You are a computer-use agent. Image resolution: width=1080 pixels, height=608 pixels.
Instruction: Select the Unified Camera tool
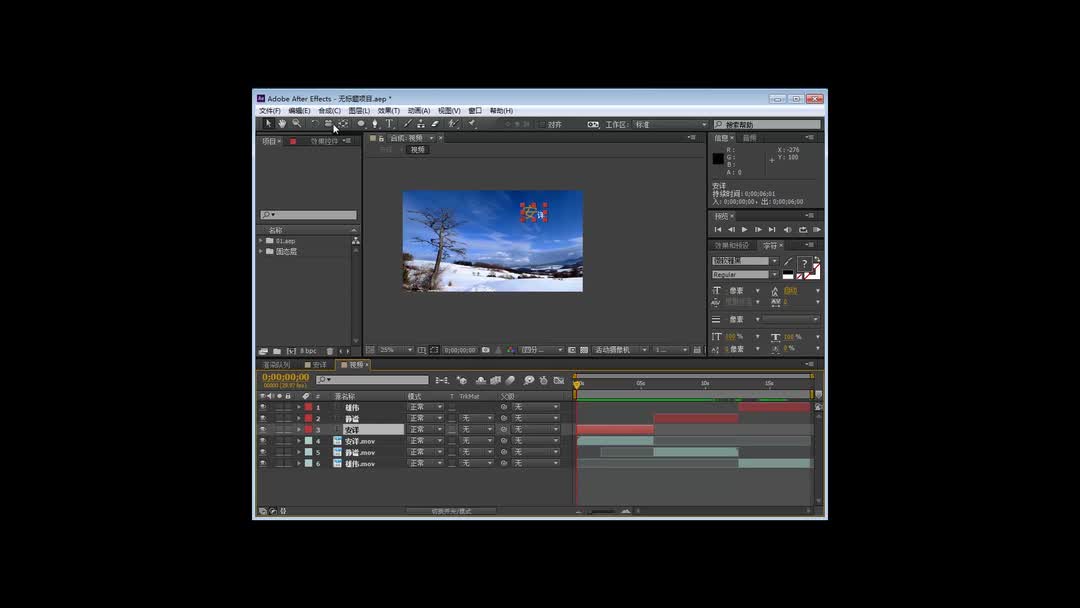[x=329, y=124]
